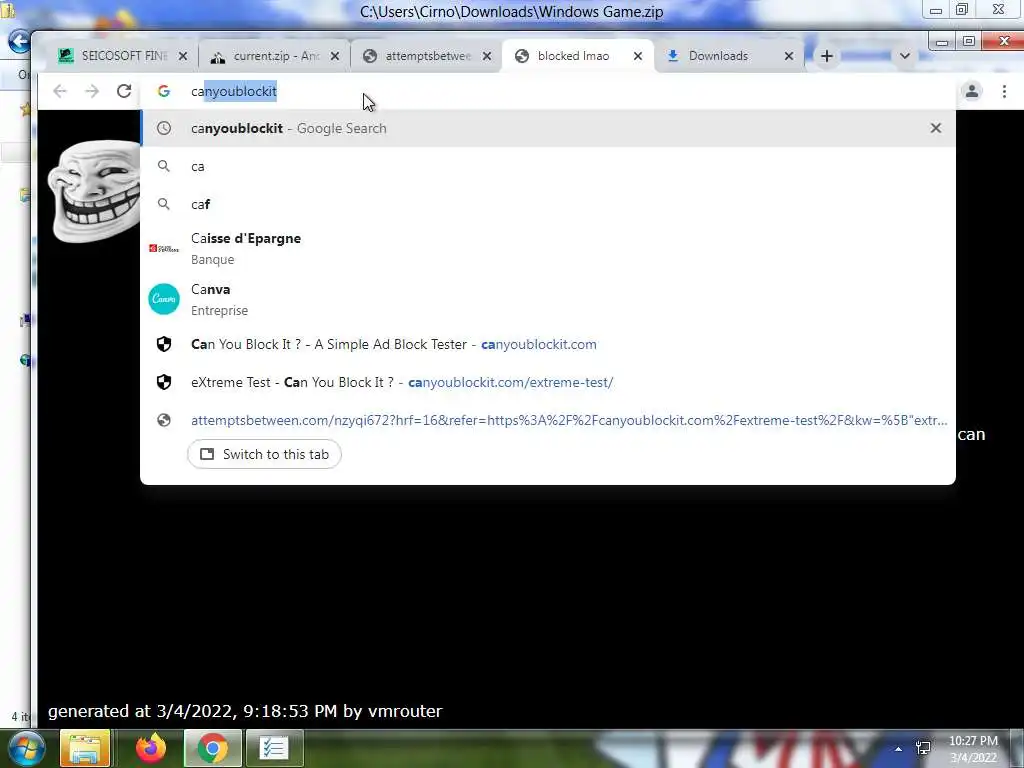Click Chrome taskbar icon

coord(212,748)
